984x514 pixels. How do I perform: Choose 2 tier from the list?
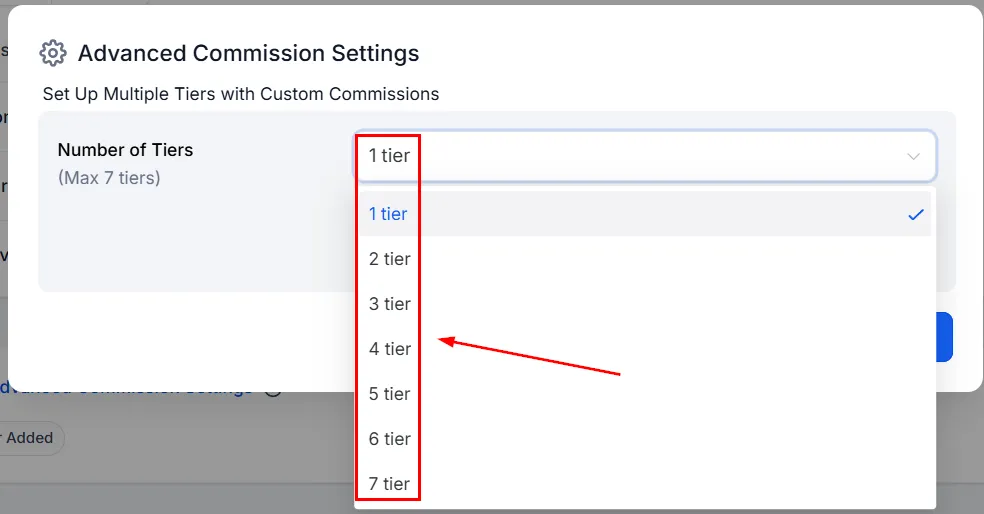[x=644, y=259]
